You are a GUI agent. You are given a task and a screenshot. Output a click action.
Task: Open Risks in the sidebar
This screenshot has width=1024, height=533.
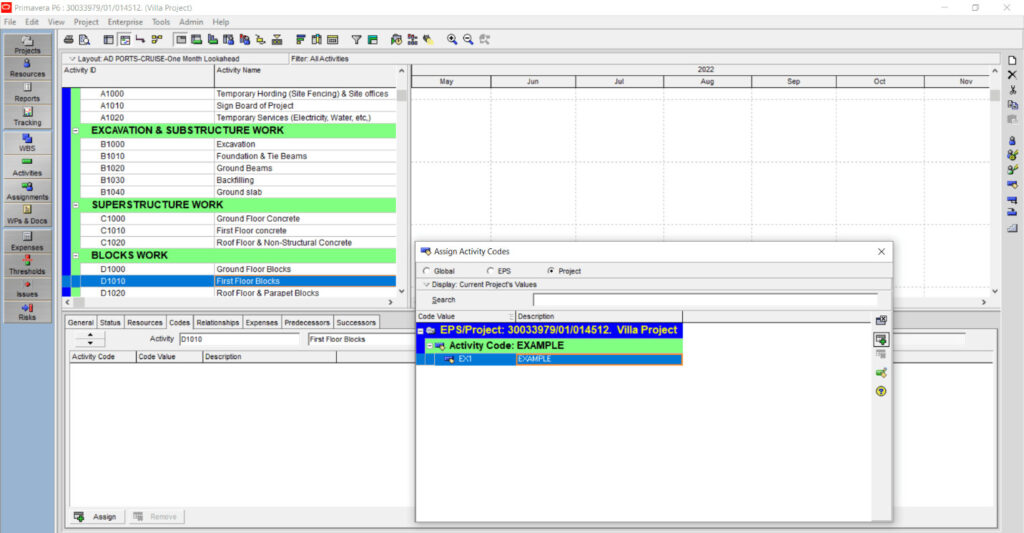pyautogui.click(x=27, y=312)
